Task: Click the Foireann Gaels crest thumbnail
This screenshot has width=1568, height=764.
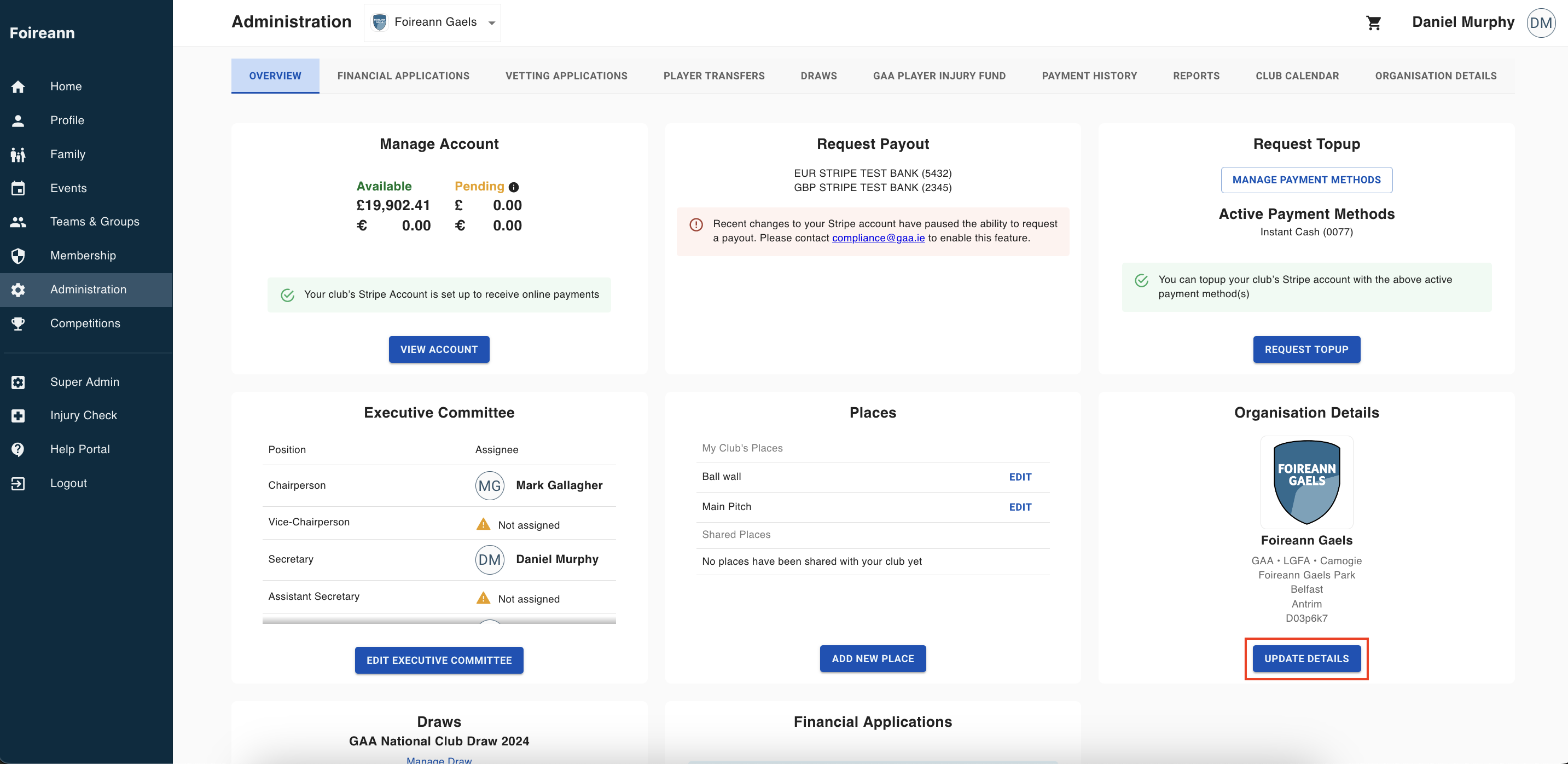Action: 1306,482
